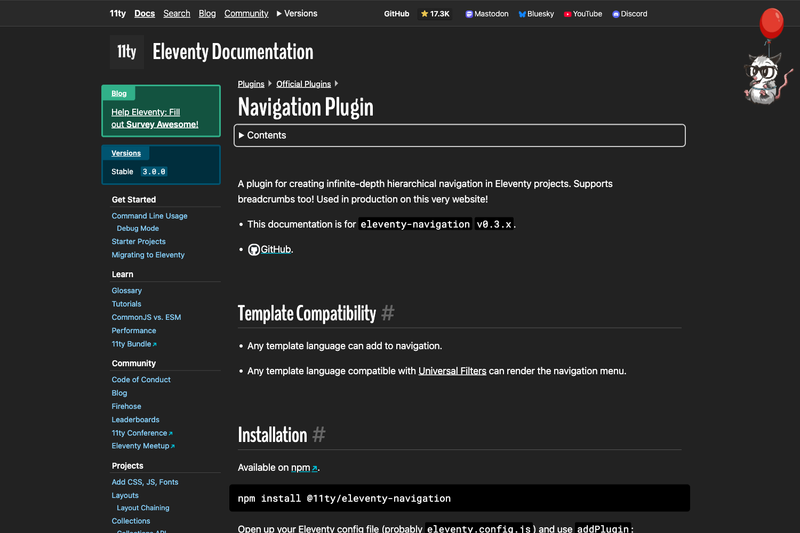Open Debug Mode sidebar sublink
This screenshot has height=533, width=800.
pyautogui.click(x=138, y=229)
